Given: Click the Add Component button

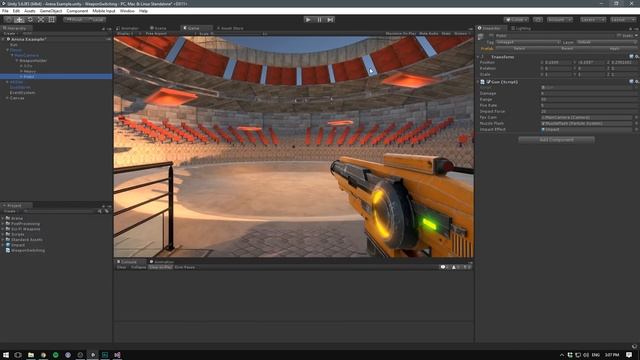Looking at the screenshot, I should pos(556,140).
